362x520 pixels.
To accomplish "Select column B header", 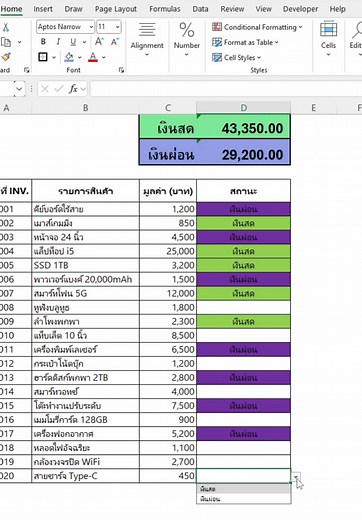I will click(x=85, y=108).
